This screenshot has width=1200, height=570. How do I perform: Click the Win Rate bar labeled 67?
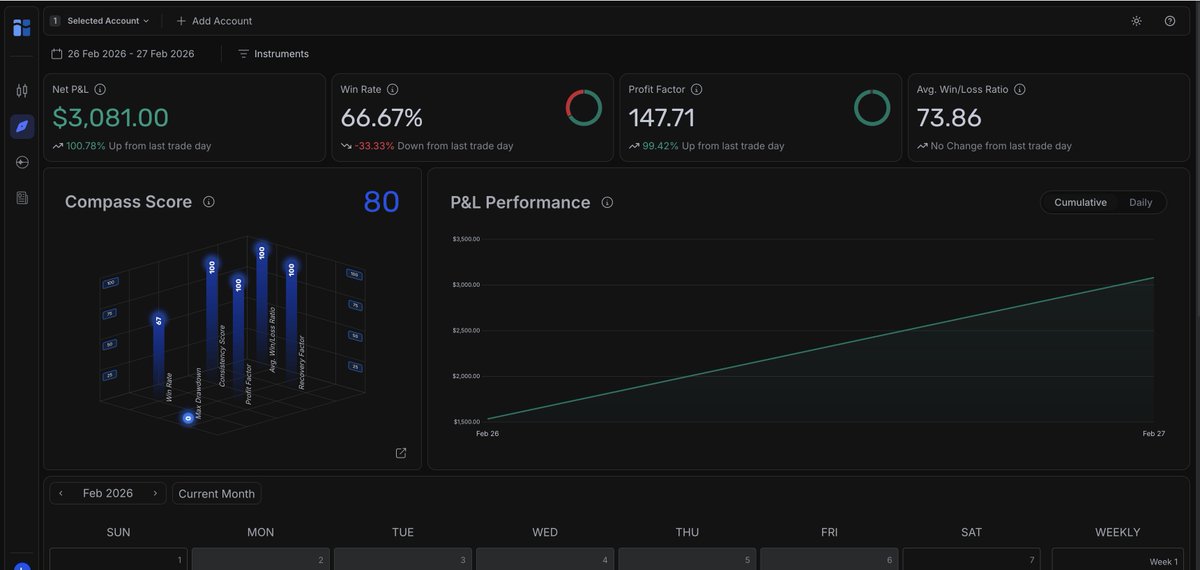(158, 350)
